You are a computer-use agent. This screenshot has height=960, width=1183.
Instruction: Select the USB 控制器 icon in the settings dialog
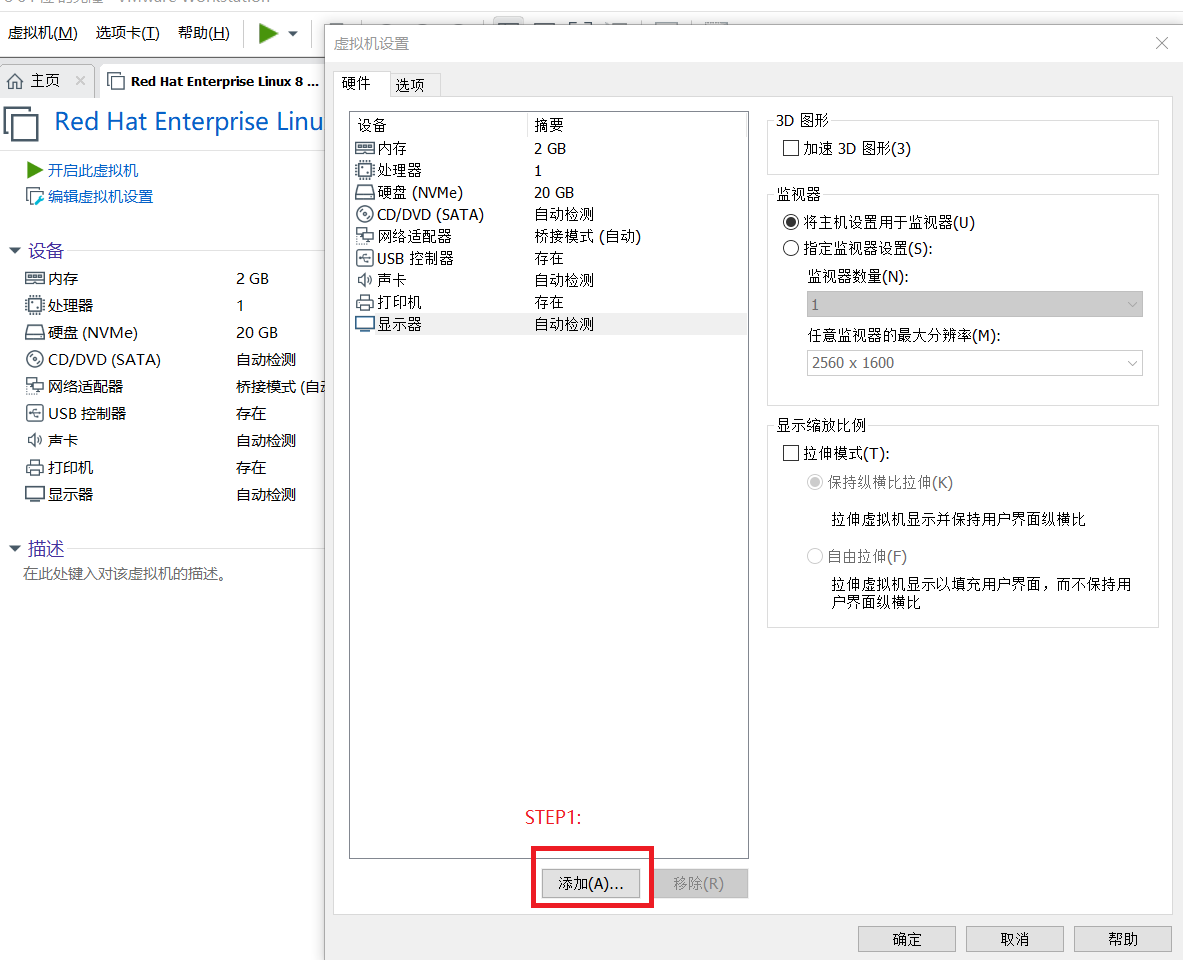365,258
